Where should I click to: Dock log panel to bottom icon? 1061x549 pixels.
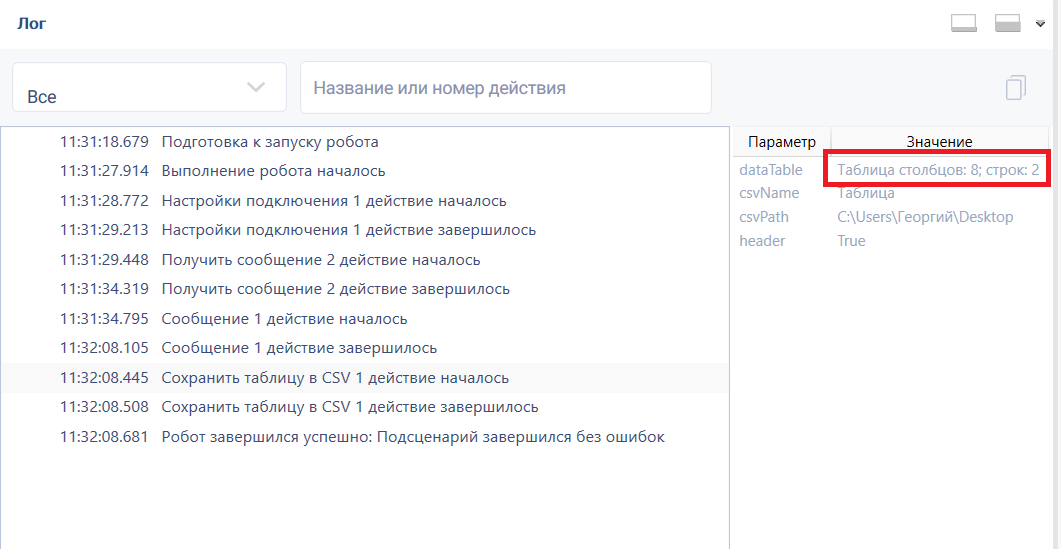click(964, 24)
